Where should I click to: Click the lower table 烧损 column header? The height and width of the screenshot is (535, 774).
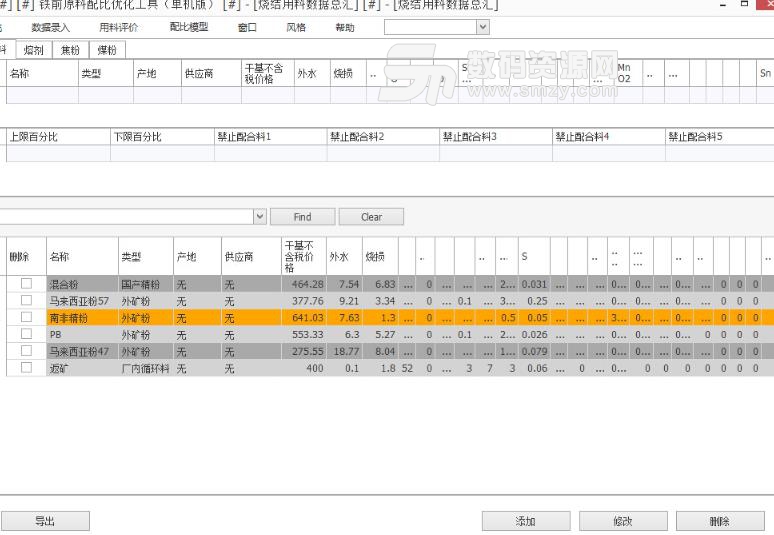pyautogui.click(x=381, y=256)
